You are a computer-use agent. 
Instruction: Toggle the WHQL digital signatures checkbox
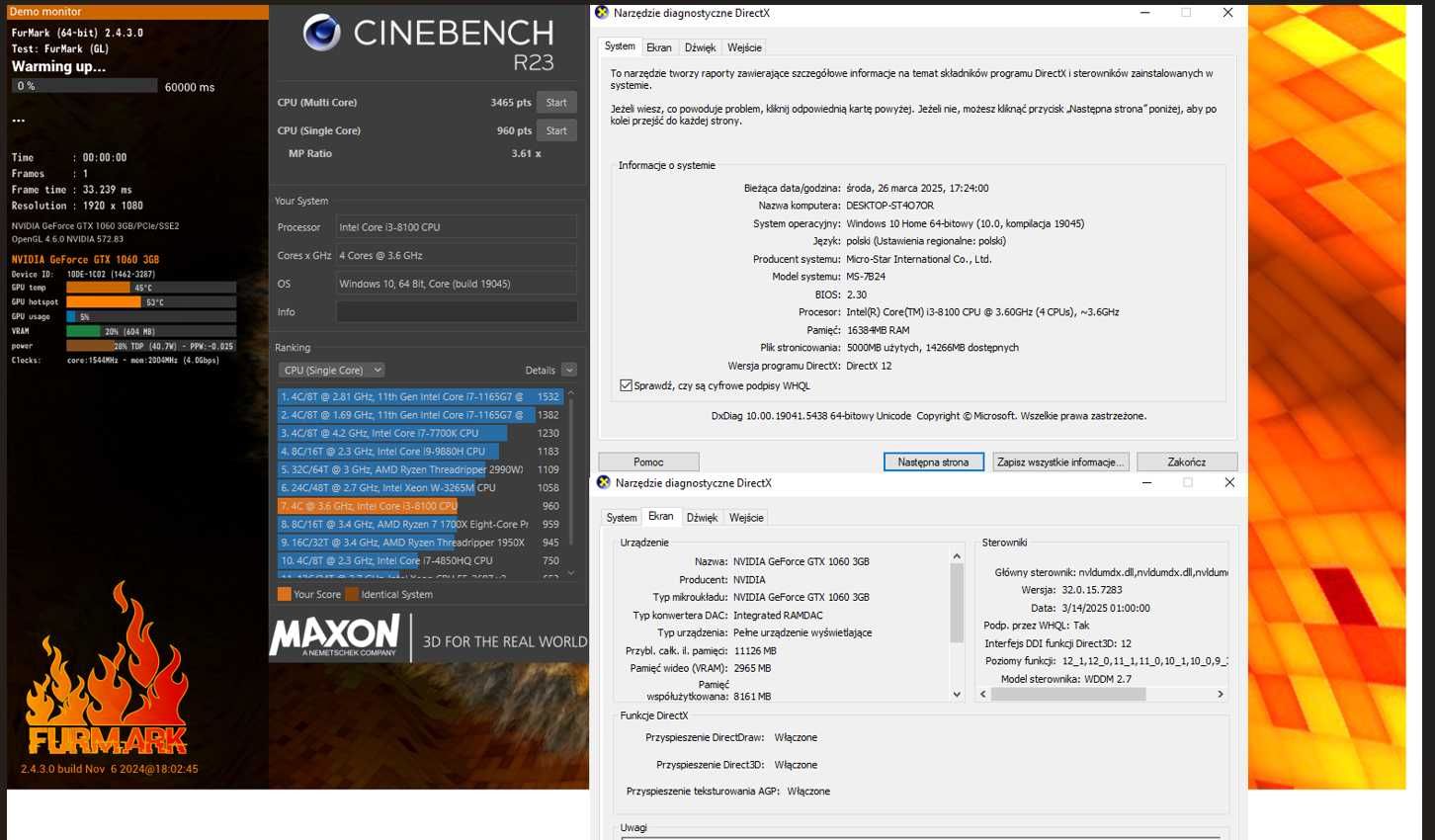tap(626, 385)
